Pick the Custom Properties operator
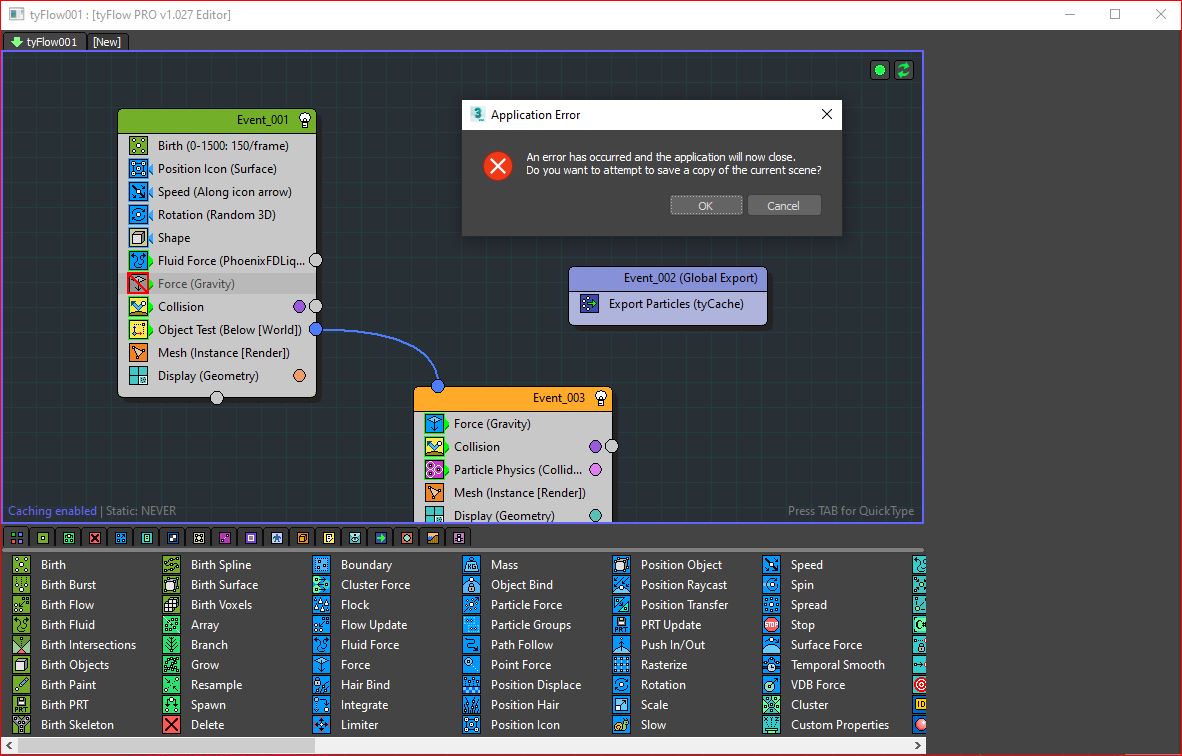Viewport: 1182px width, 756px height. point(826,724)
